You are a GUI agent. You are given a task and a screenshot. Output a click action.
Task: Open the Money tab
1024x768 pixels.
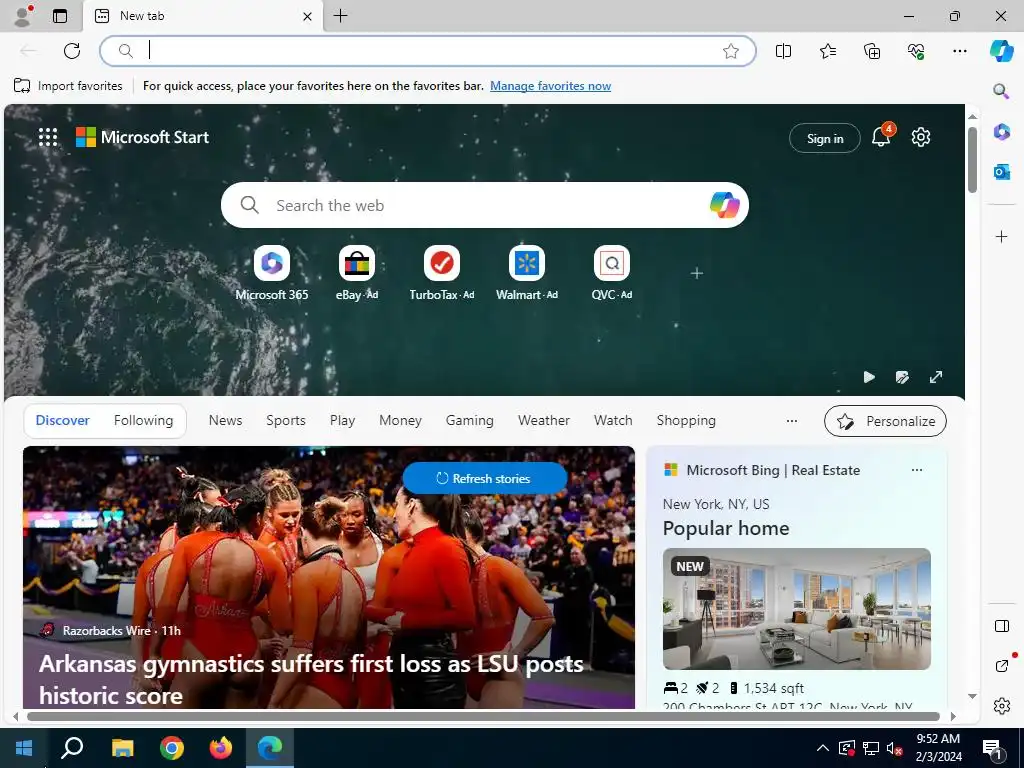(400, 421)
